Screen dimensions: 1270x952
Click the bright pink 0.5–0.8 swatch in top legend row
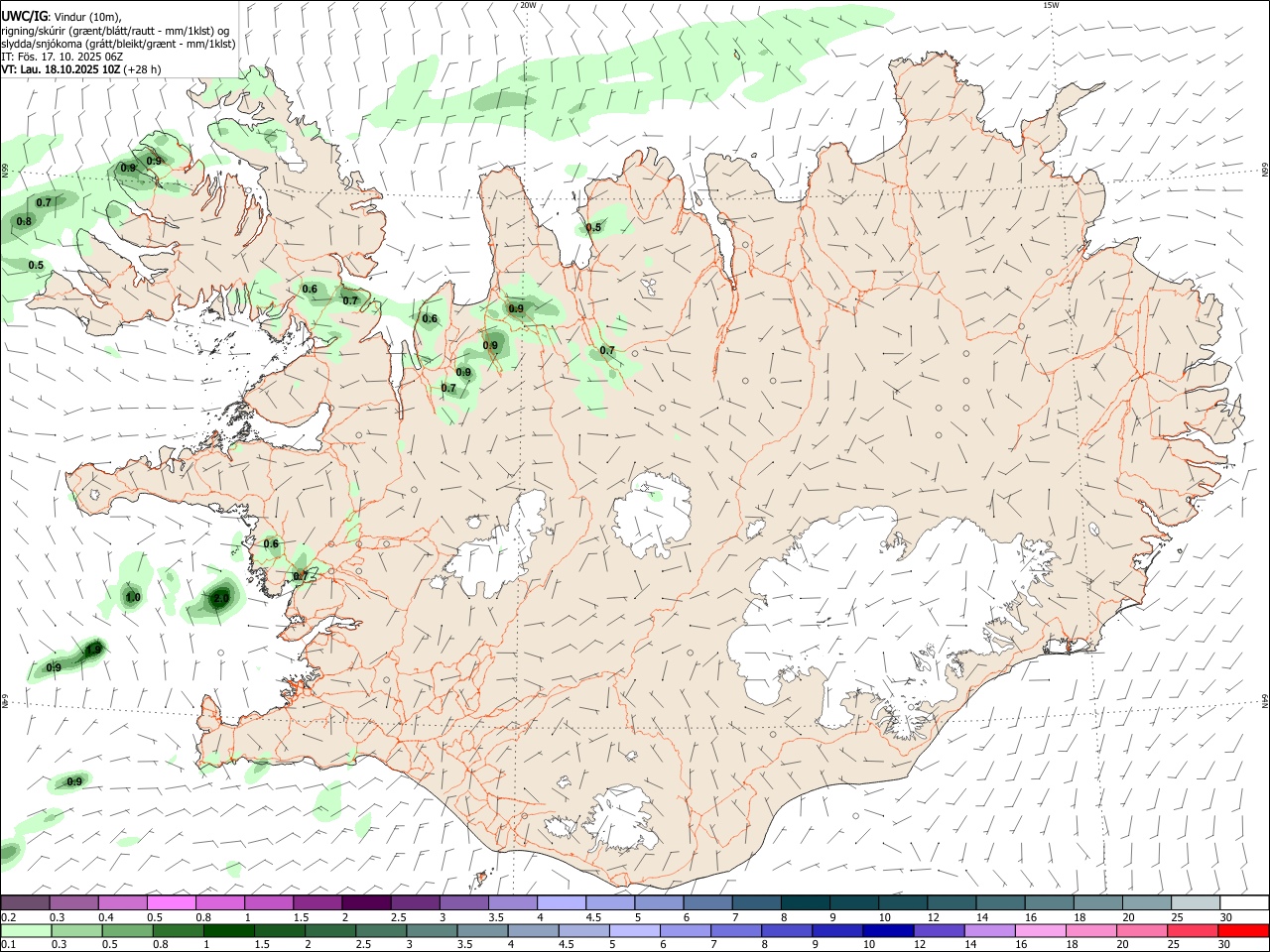coord(173,902)
